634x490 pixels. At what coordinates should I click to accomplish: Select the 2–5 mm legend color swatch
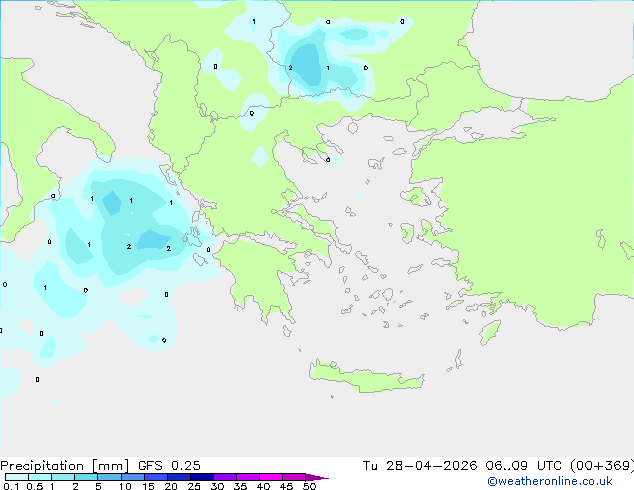point(86,477)
